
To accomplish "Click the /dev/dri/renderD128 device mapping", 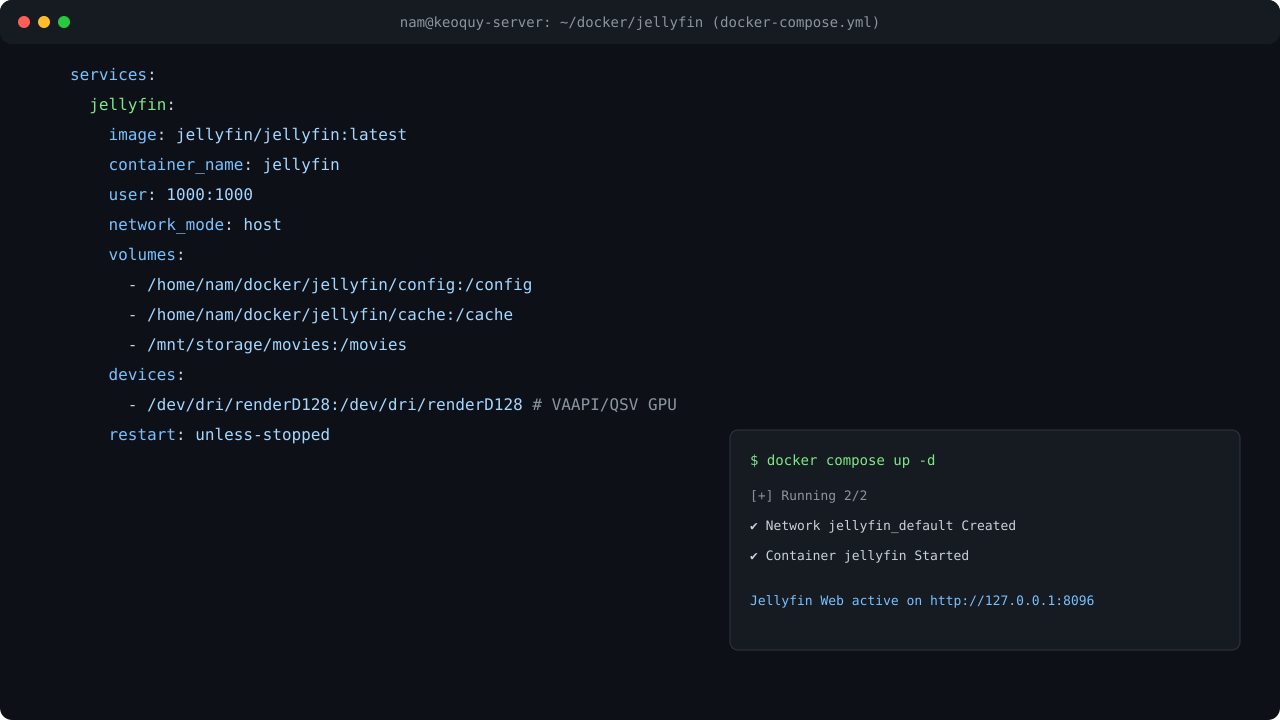I will point(335,405).
